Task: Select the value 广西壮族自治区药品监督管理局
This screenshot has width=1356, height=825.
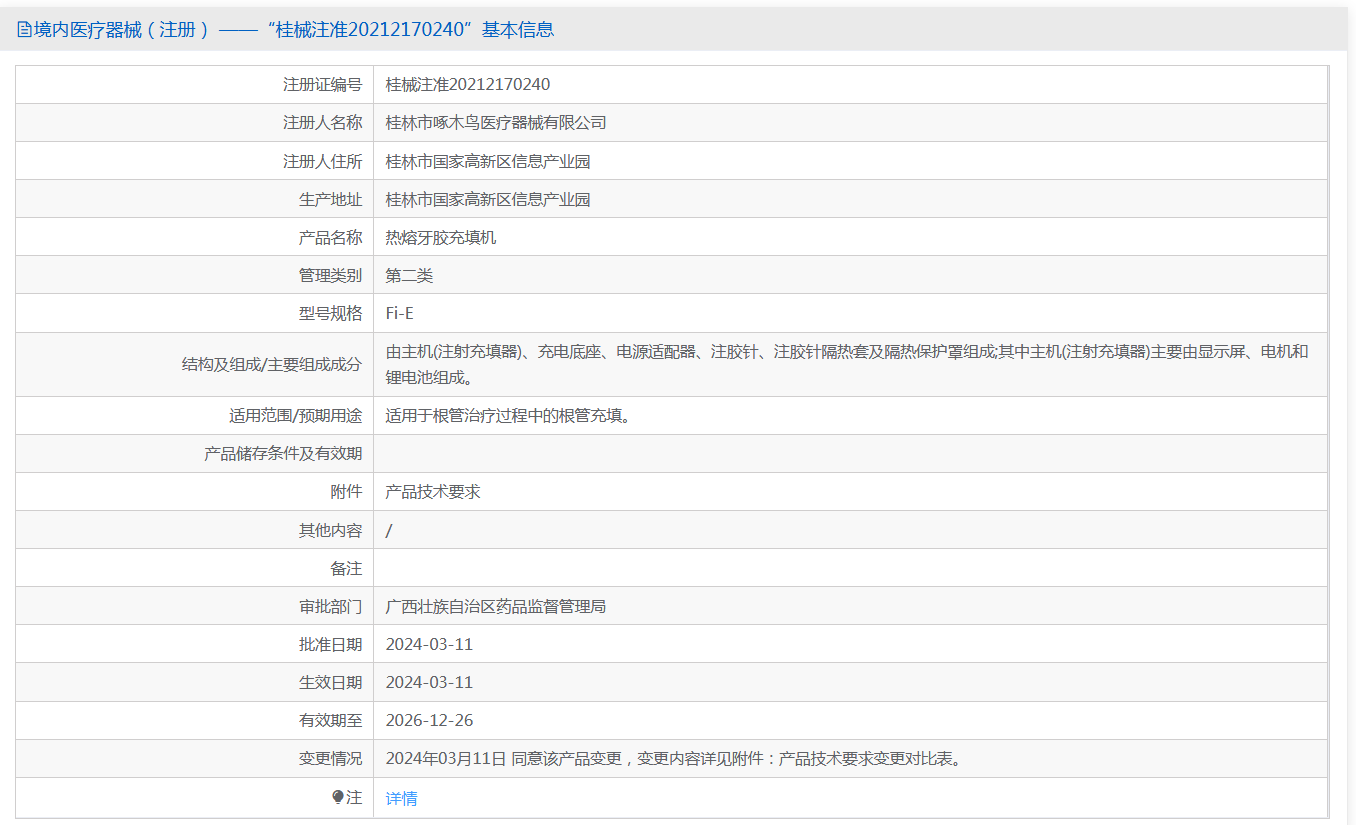Action: pos(496,606)
